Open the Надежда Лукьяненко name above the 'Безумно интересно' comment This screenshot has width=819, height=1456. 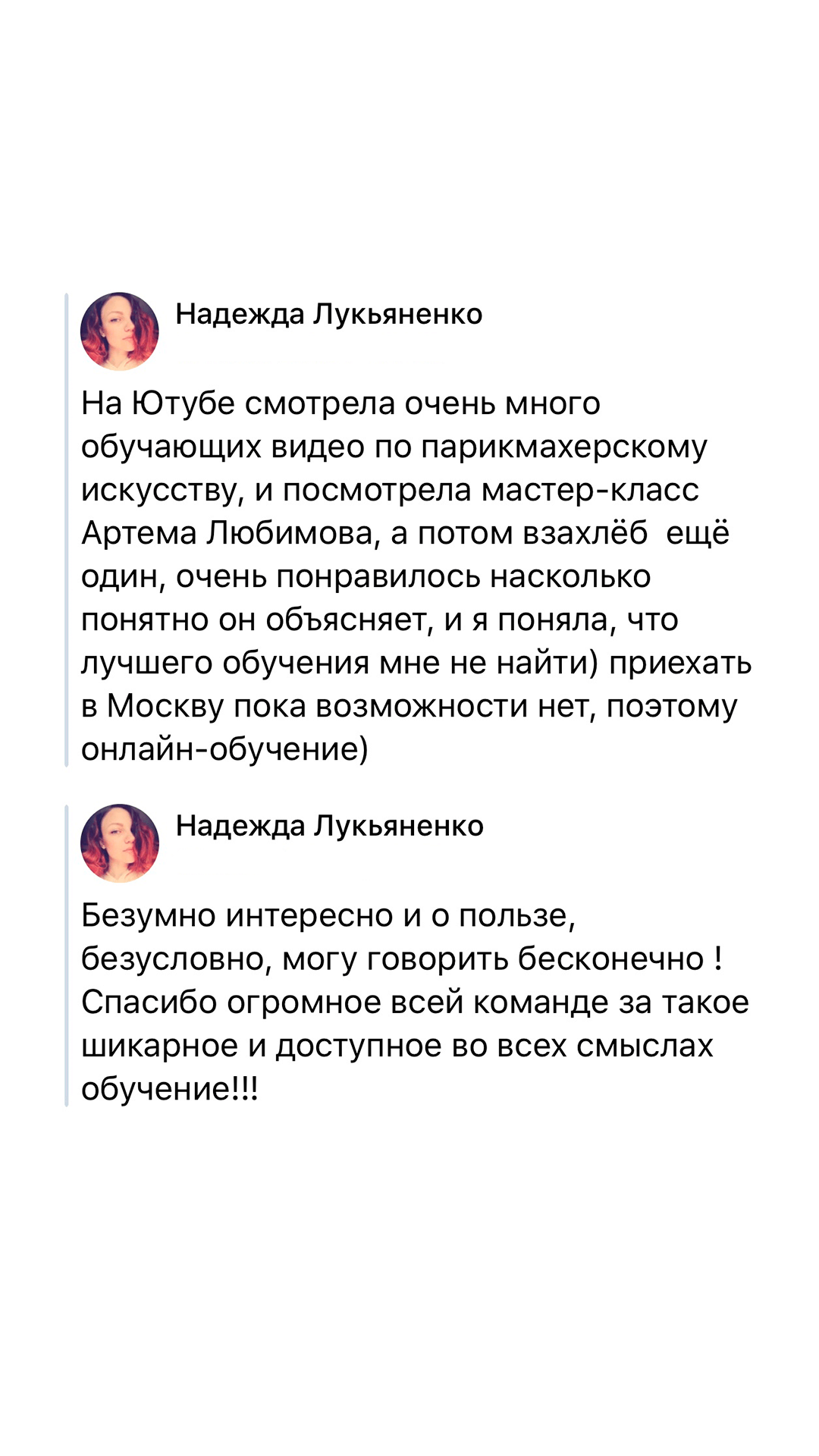pos(330,826)
